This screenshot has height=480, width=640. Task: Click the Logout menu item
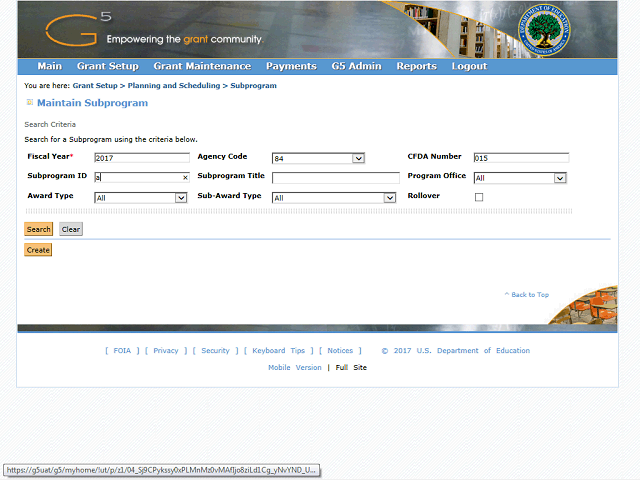pos(469,67)
